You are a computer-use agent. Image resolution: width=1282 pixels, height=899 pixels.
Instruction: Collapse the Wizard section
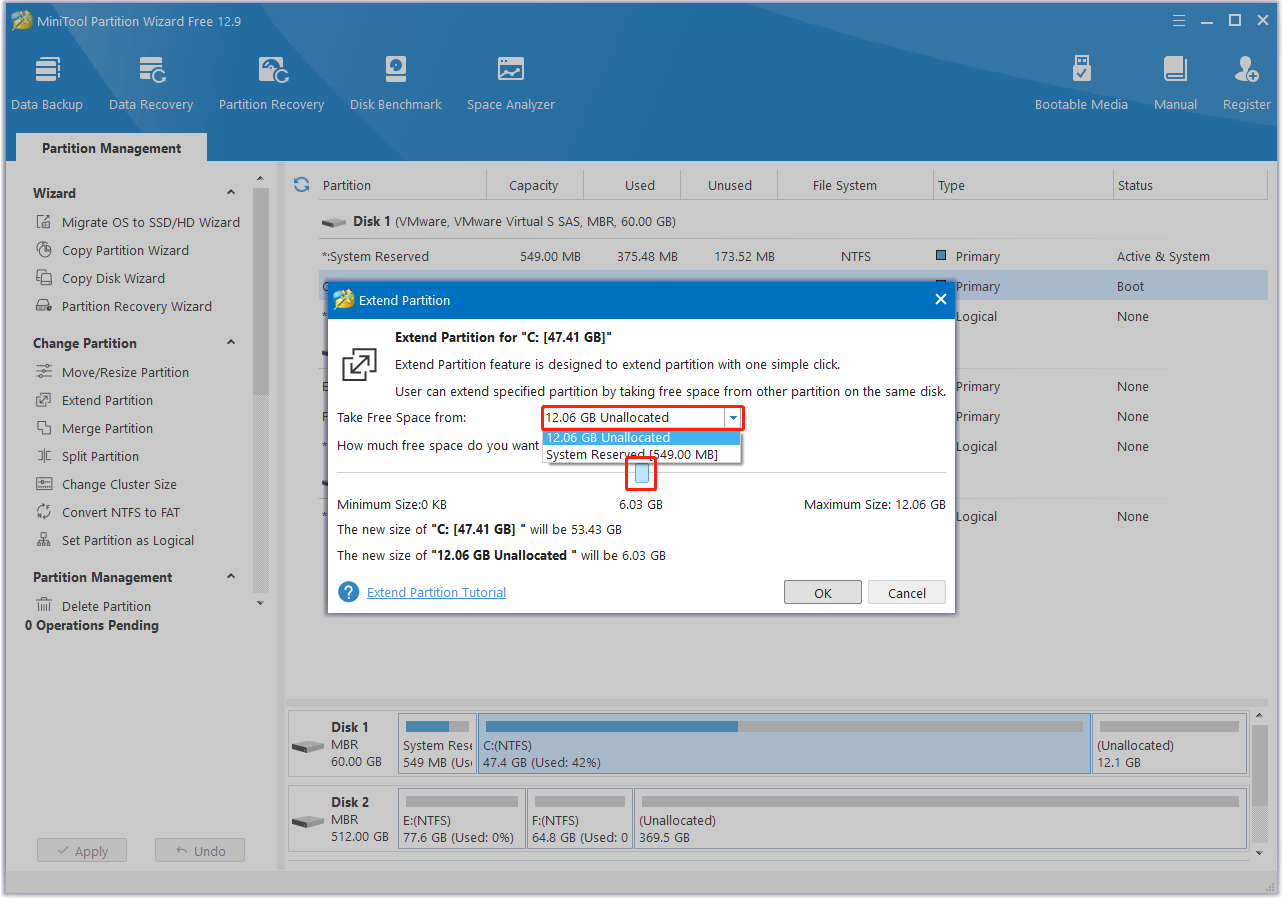pos(231,193)
